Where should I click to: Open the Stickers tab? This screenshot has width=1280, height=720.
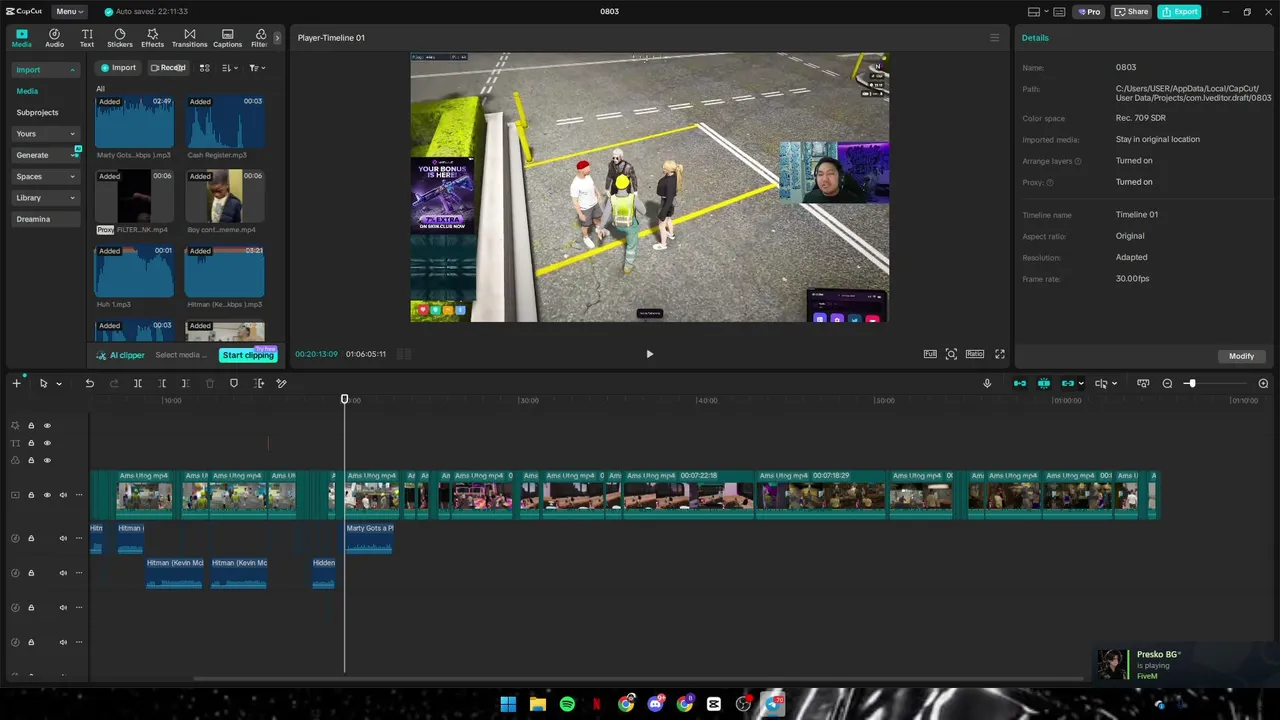tap(120, 38)
